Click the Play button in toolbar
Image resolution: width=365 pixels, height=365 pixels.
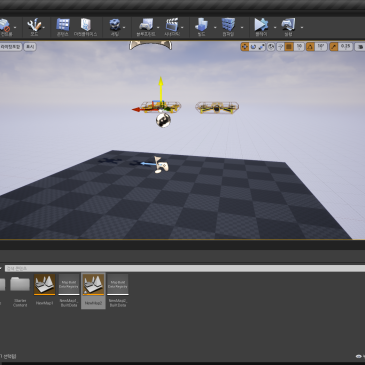tap(261, 27)
